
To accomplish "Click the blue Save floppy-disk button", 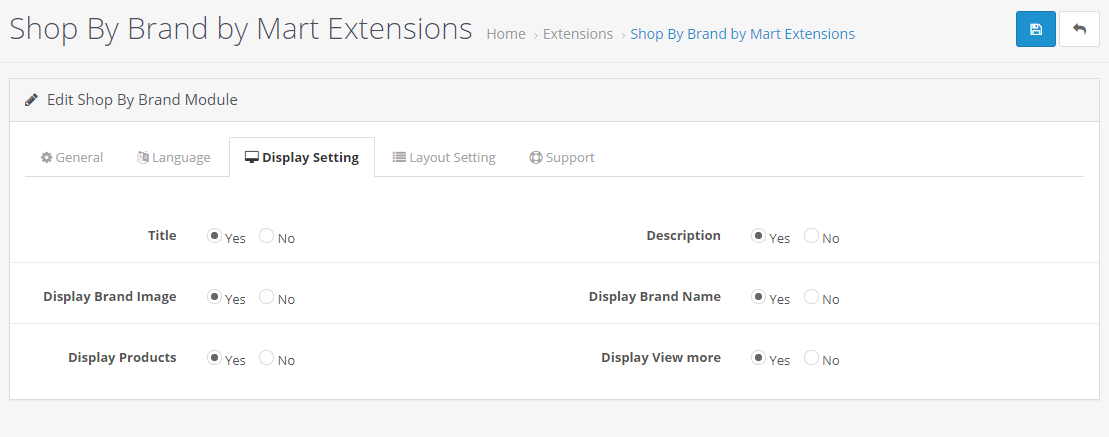I will point(1035,29).
